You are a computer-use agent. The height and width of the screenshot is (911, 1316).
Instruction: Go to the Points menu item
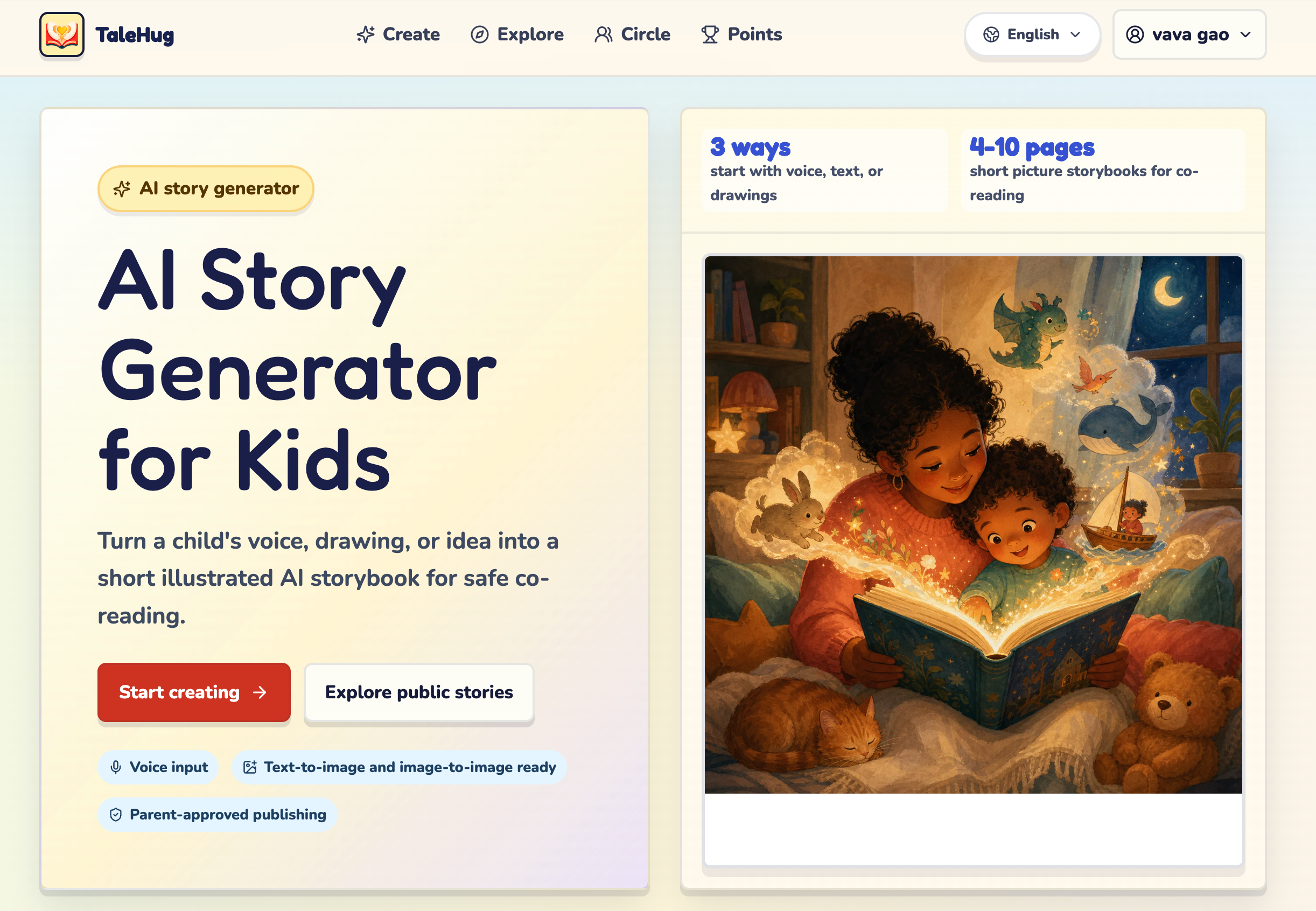pyautogui.click(x=741, y=35)
